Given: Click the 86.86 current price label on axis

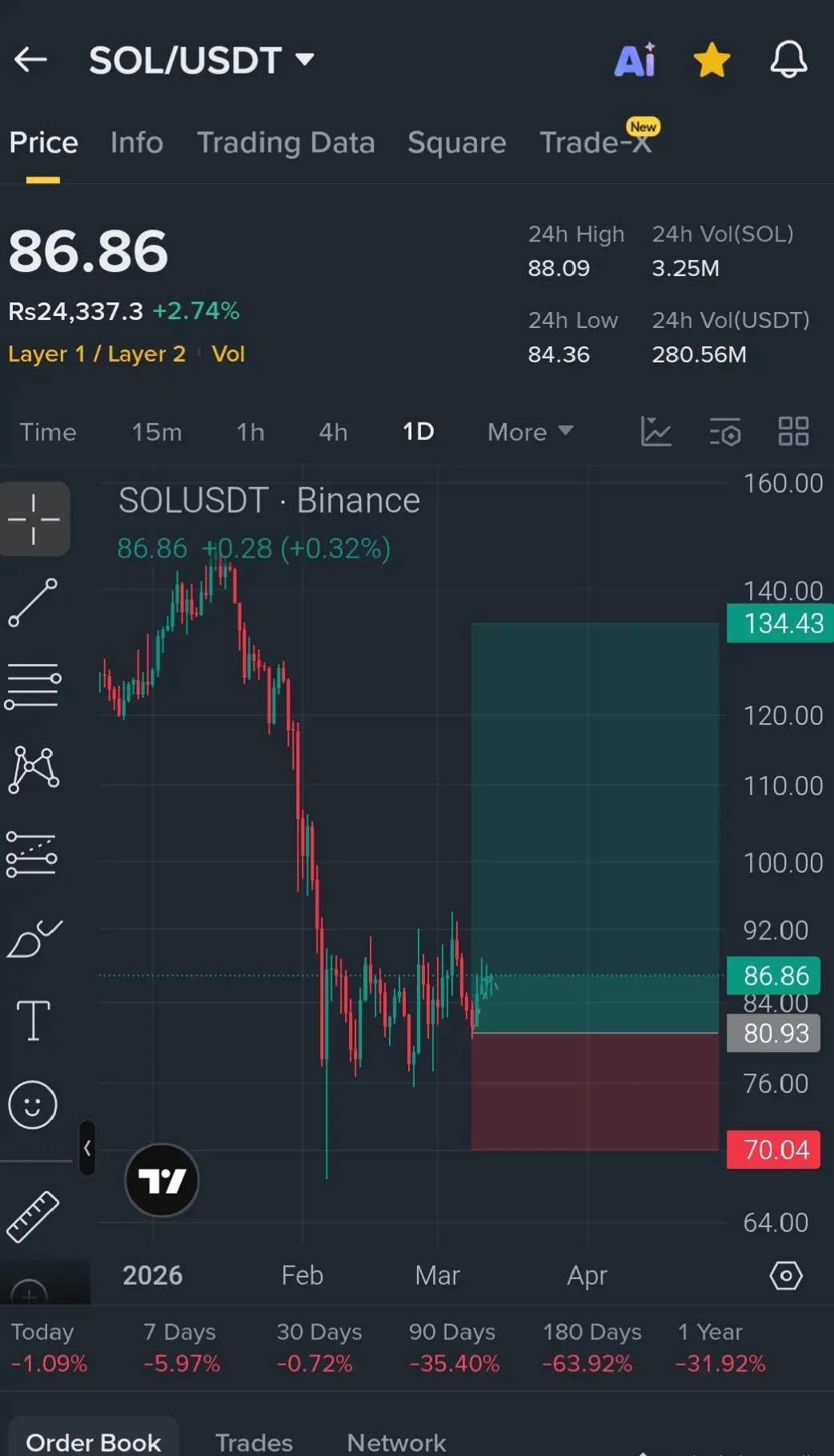Looking at the screenshot, I should (774, 976).
